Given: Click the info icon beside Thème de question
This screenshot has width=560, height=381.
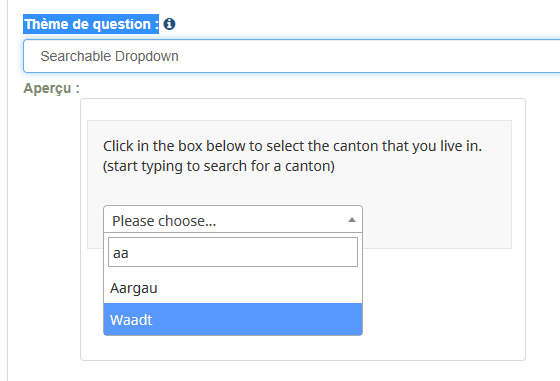Looking at the screenshot, I should 169,24.
